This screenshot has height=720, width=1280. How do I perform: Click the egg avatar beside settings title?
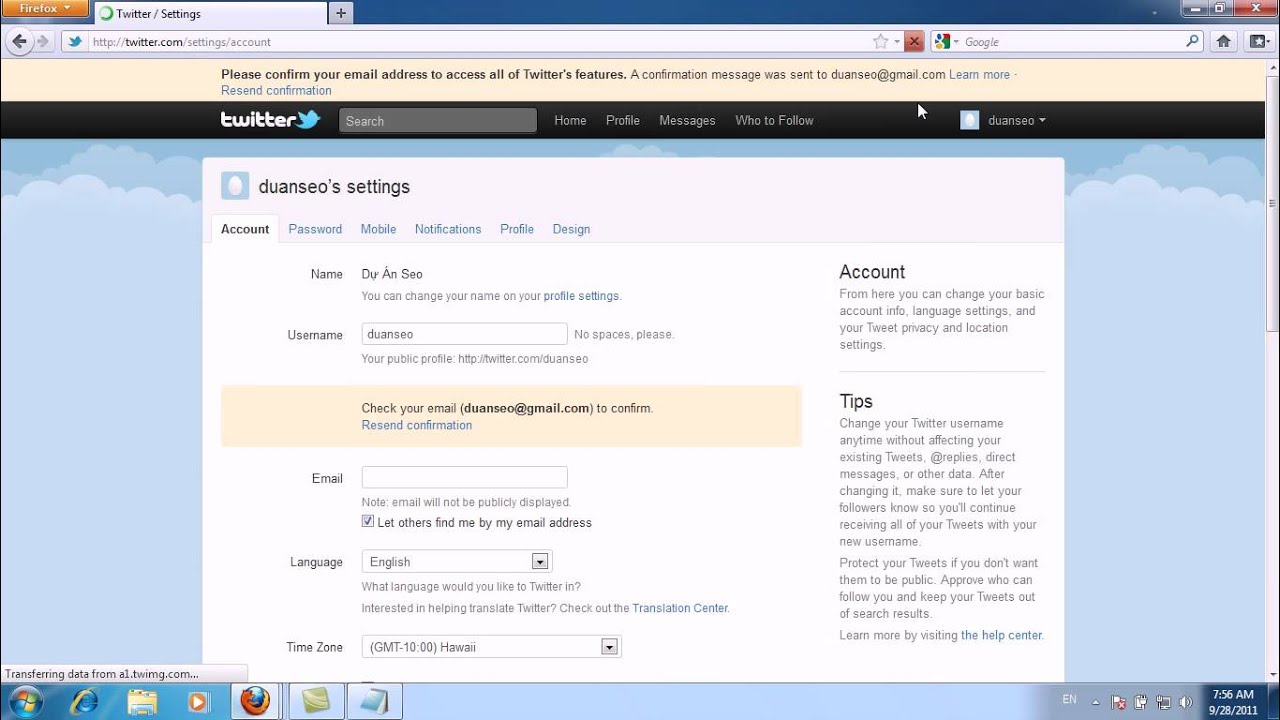[x=235, y=186]
